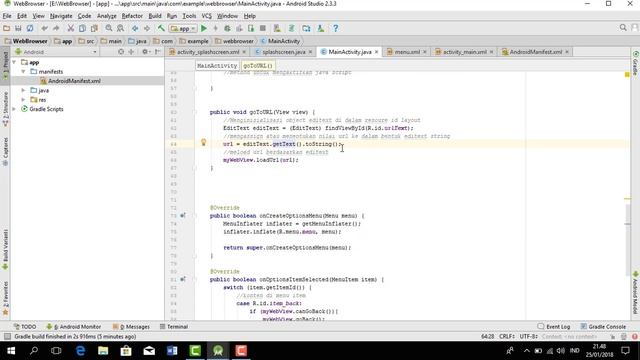Viewport: 640px width, 360px height.
Task: Expand the res folder node
Action: [x=23, y=100]
